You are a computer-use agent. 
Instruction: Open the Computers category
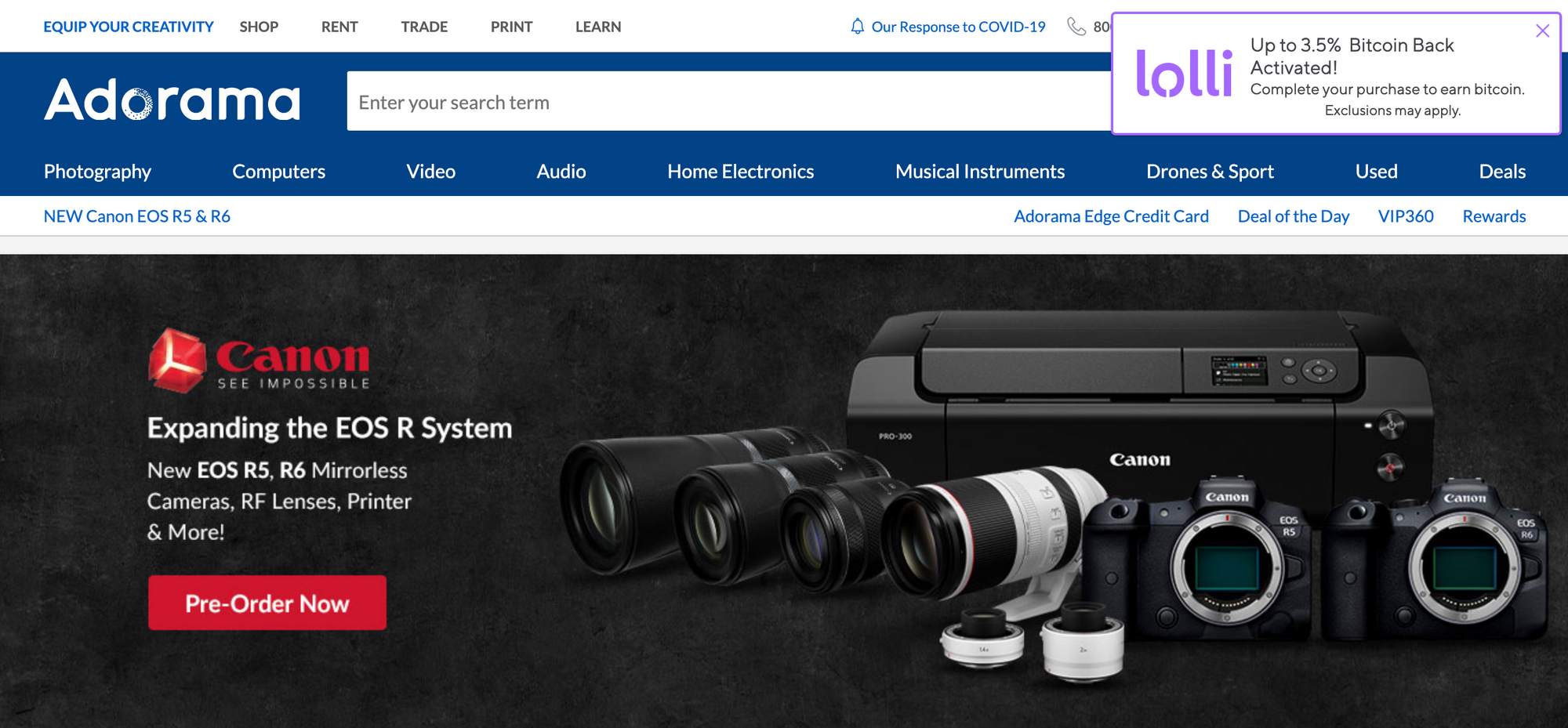point(278,172)
